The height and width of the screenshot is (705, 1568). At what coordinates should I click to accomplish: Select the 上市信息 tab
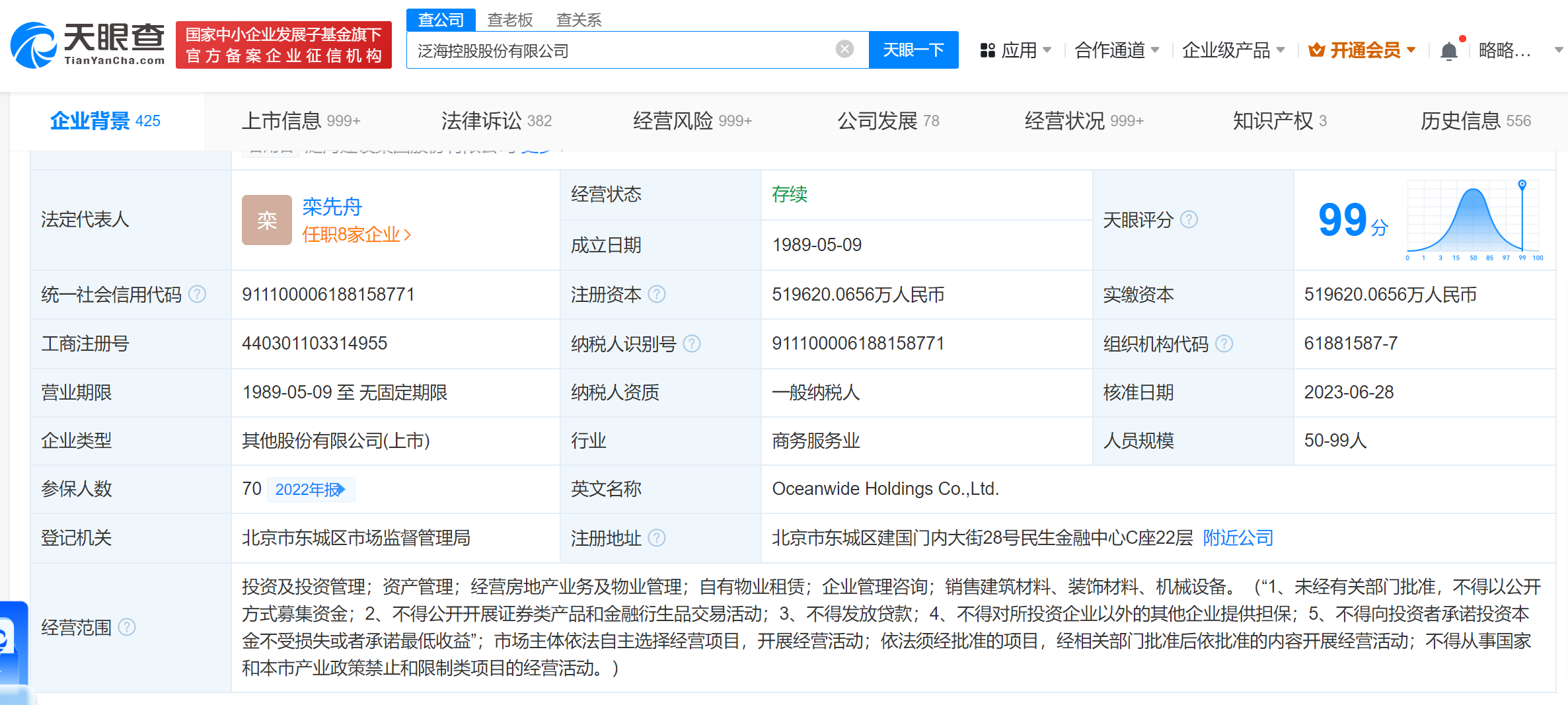point(301,121)
